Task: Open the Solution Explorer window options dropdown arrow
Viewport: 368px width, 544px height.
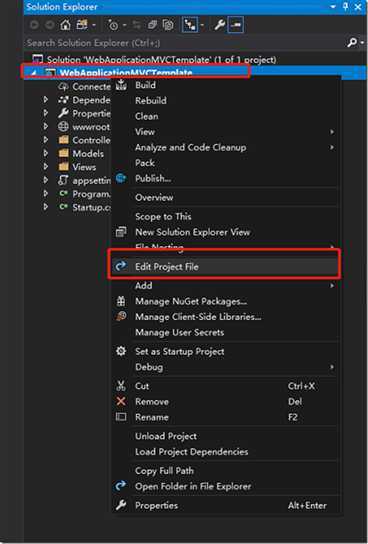Action: click(x=333, y=7)
